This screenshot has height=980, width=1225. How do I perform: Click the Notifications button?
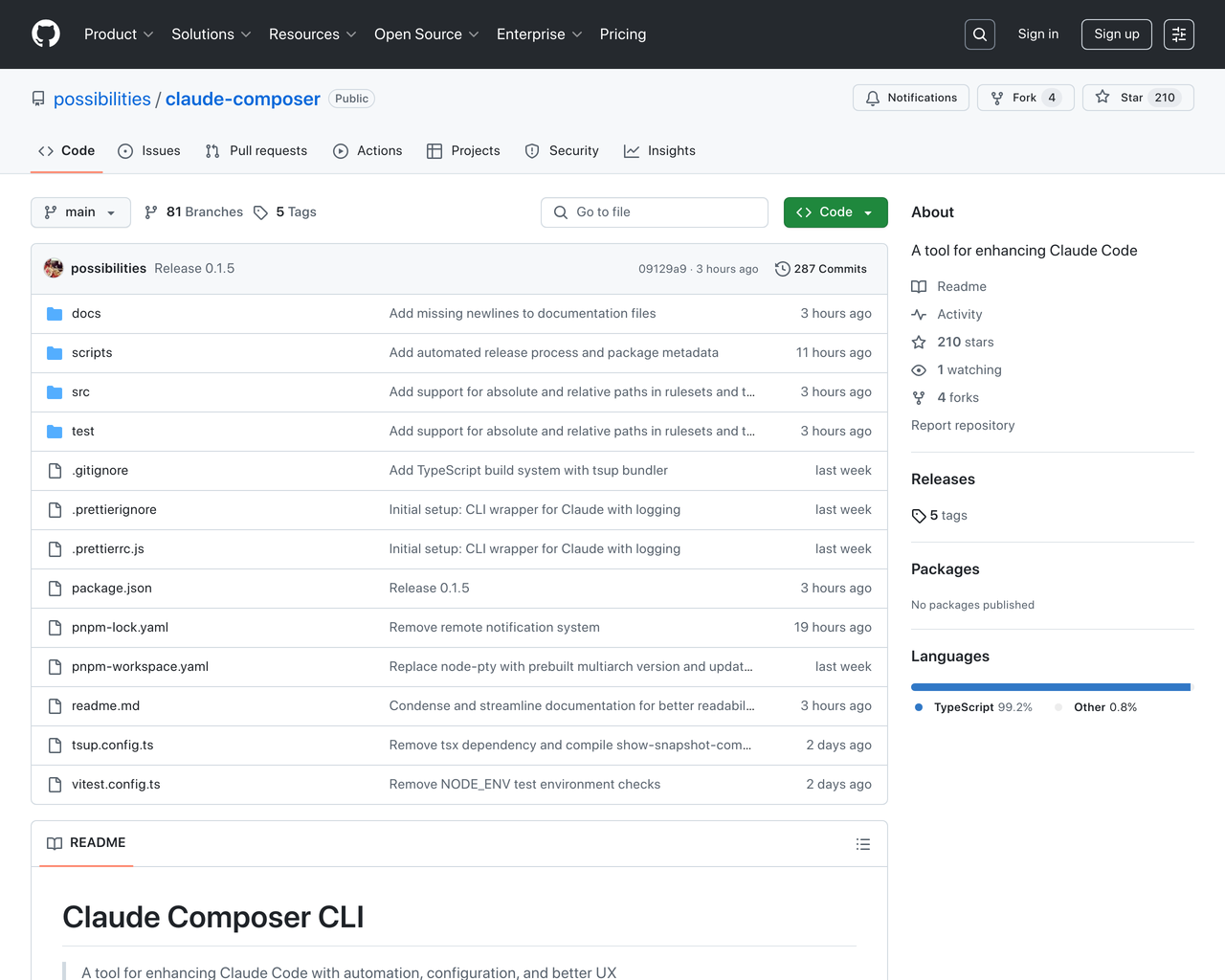911,98
